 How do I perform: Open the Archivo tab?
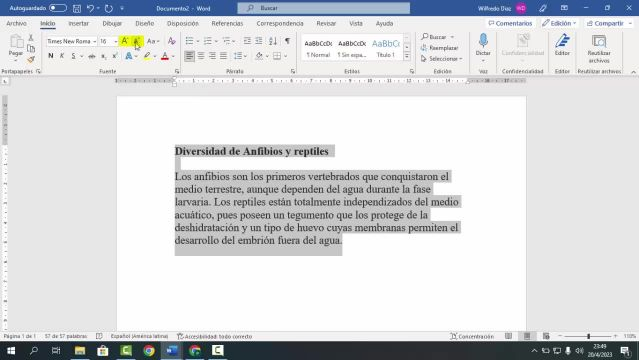[x=16, y=23]
